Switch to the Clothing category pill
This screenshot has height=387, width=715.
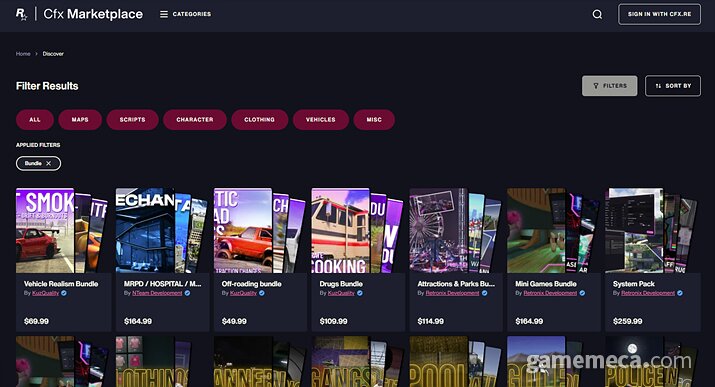pos(259,119)
